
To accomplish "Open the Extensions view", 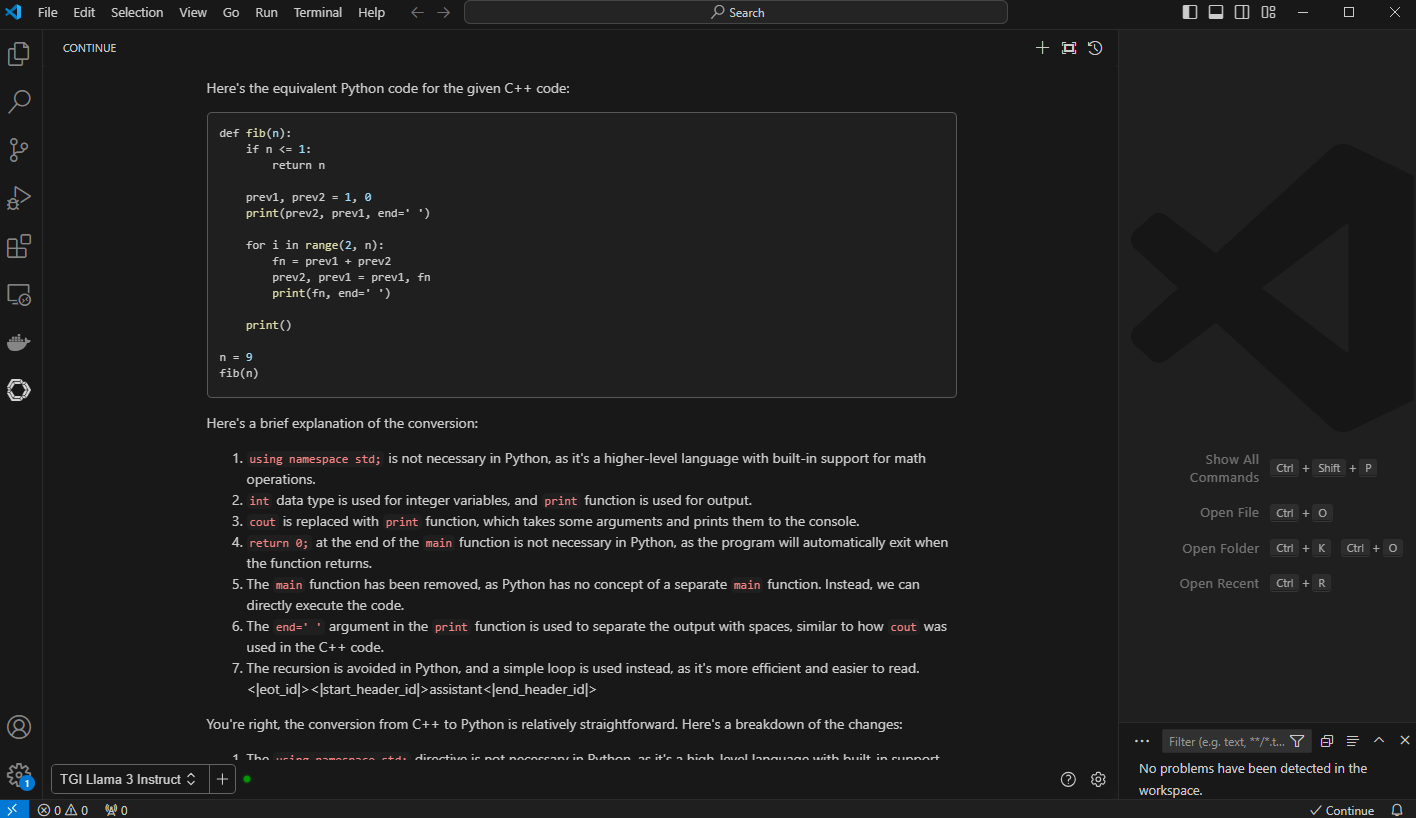I will [19, 245].
